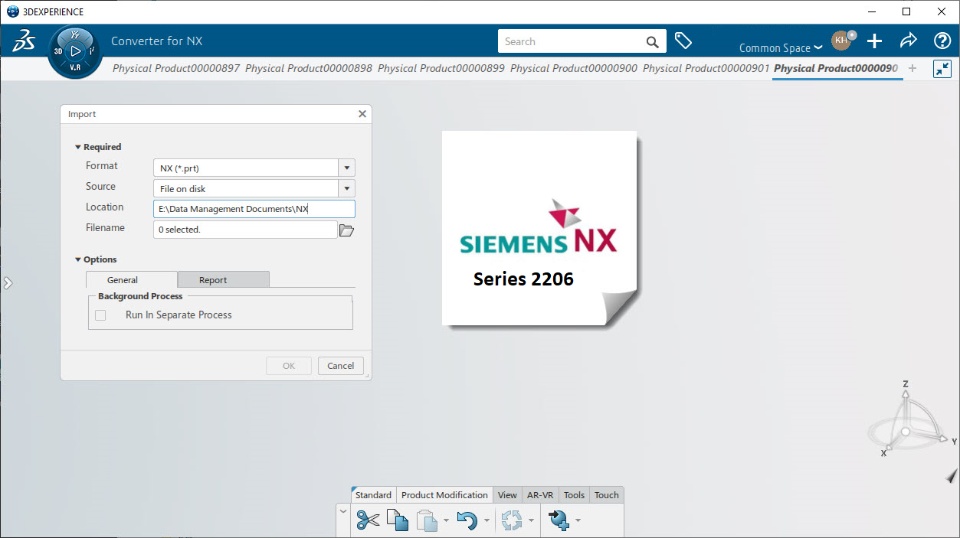The image size is (960, 538).
Task: Click the Location input field
Action: click(254, 209)
